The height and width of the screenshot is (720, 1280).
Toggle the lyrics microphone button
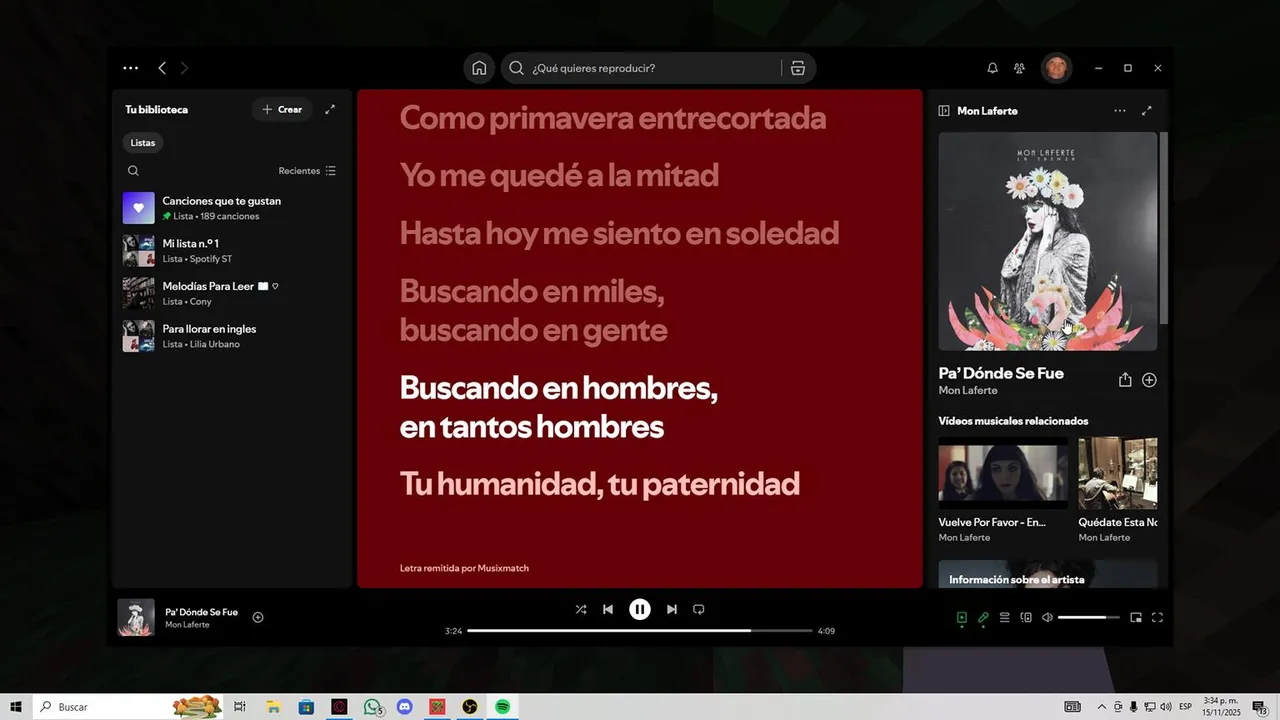click(983, 618)
